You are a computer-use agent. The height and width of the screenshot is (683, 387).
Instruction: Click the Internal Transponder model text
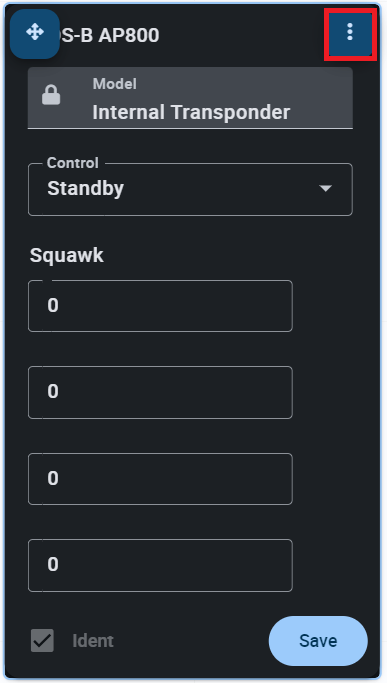pyautogui.click(x=191, y=112)
